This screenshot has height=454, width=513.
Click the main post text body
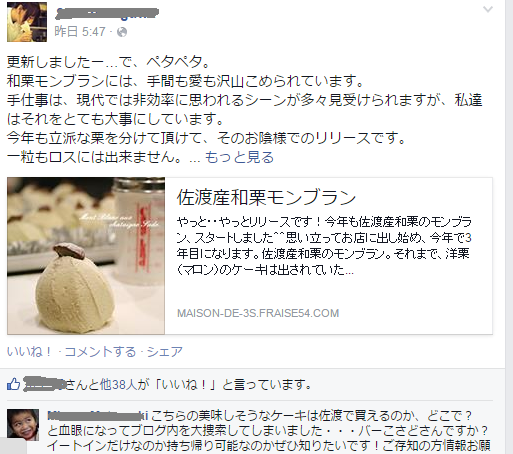click(x=244, y=109)
